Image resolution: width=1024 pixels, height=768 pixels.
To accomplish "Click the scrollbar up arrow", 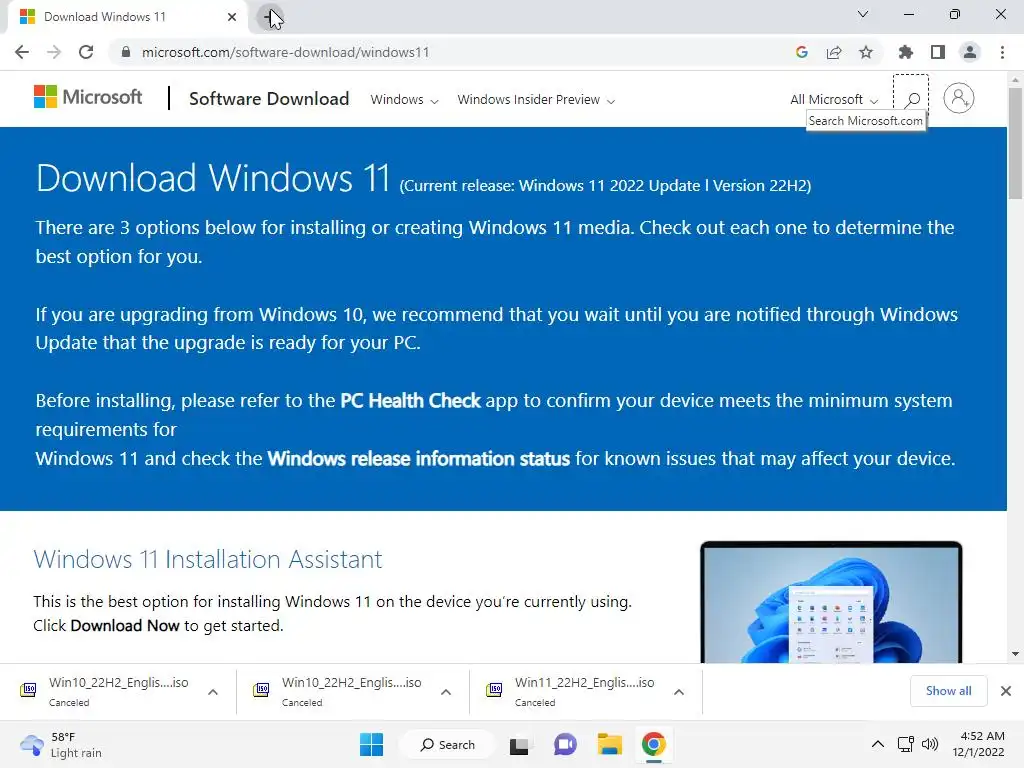I will click(1015, 80).
